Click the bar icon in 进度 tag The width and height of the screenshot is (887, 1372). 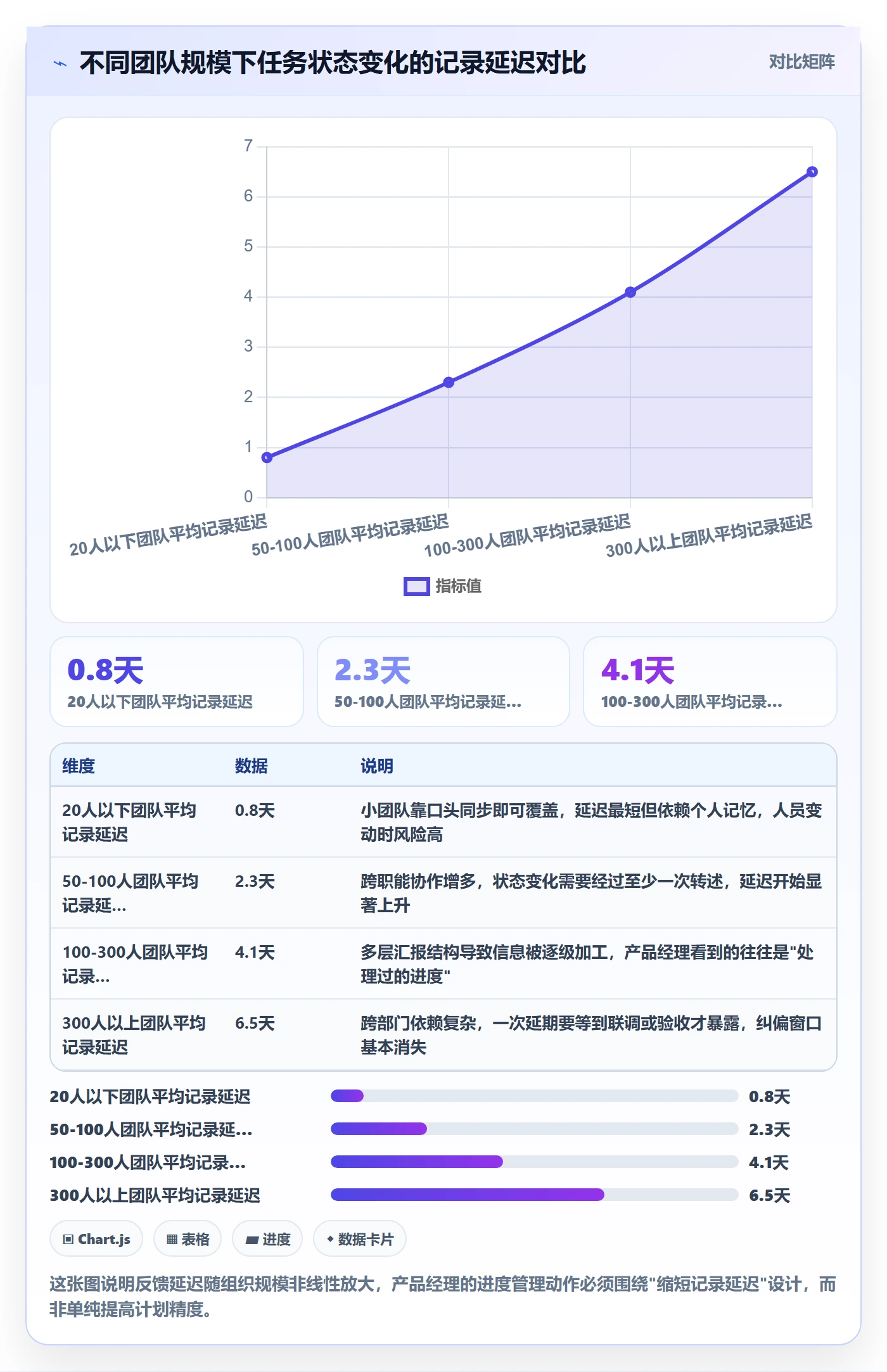click(252, 1240)
